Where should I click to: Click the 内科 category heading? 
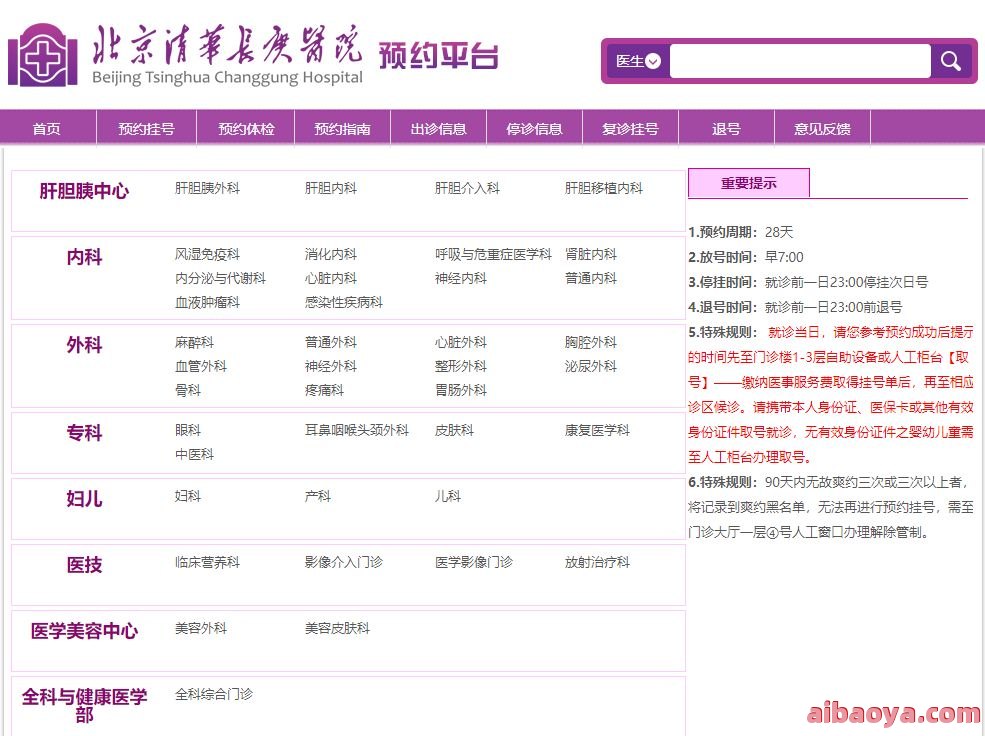pos(84,256)
